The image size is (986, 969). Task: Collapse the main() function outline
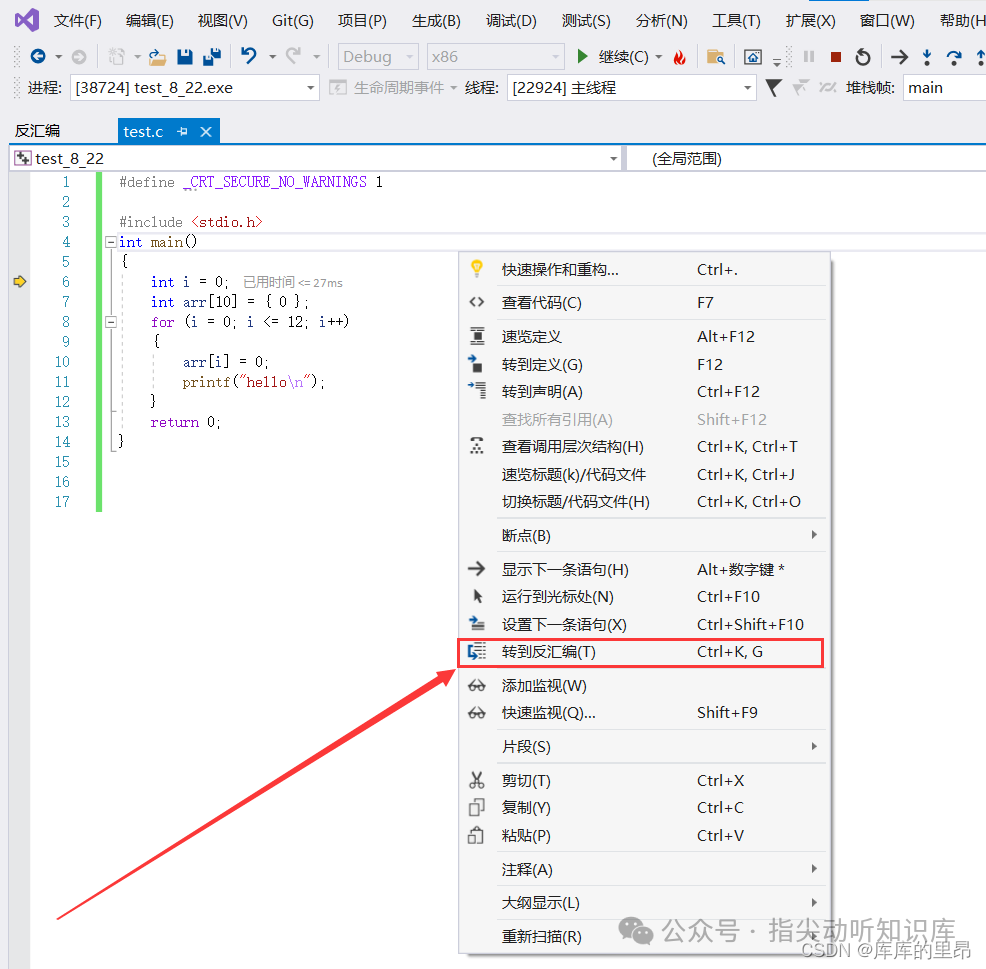point(110,242)
